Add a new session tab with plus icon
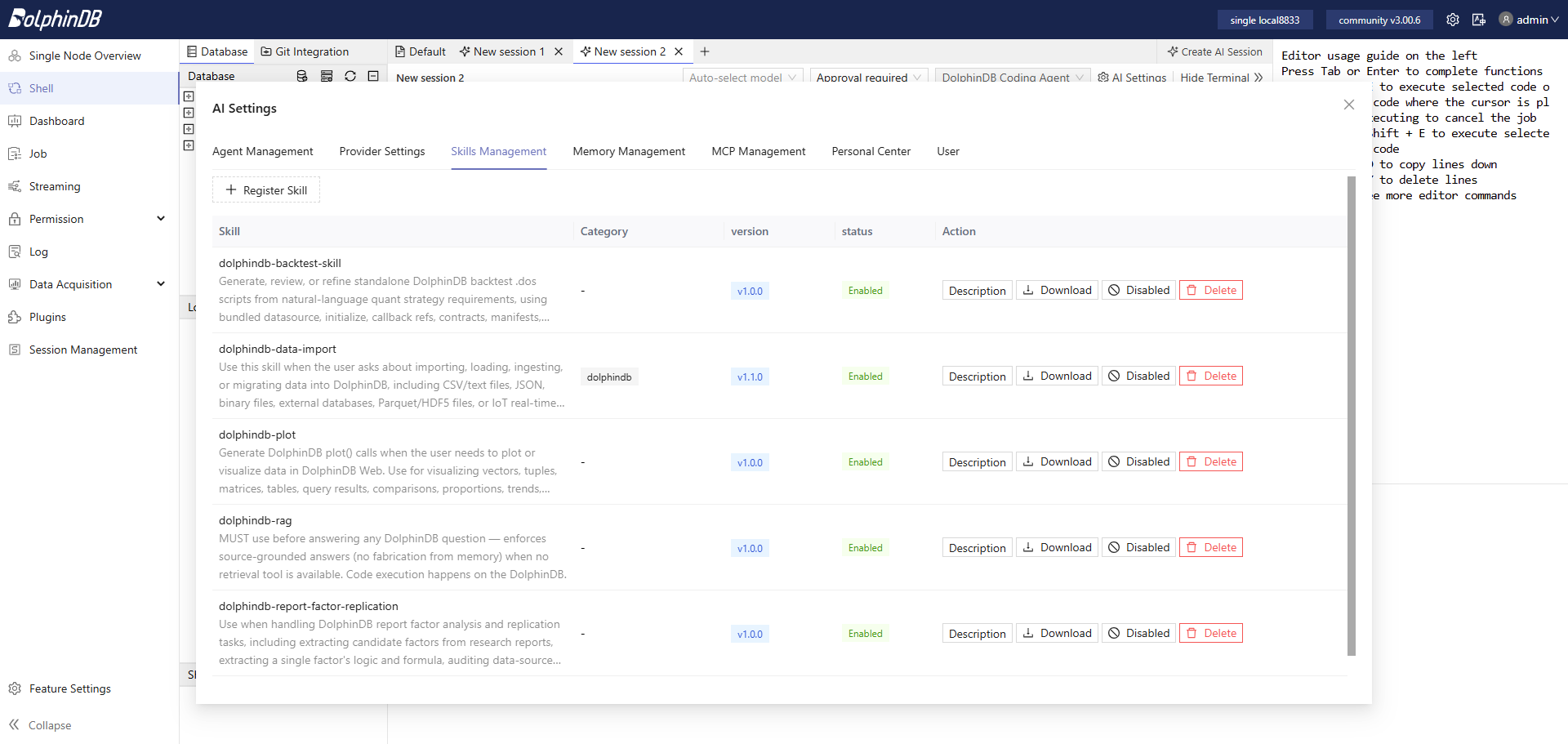 point(705,51)
